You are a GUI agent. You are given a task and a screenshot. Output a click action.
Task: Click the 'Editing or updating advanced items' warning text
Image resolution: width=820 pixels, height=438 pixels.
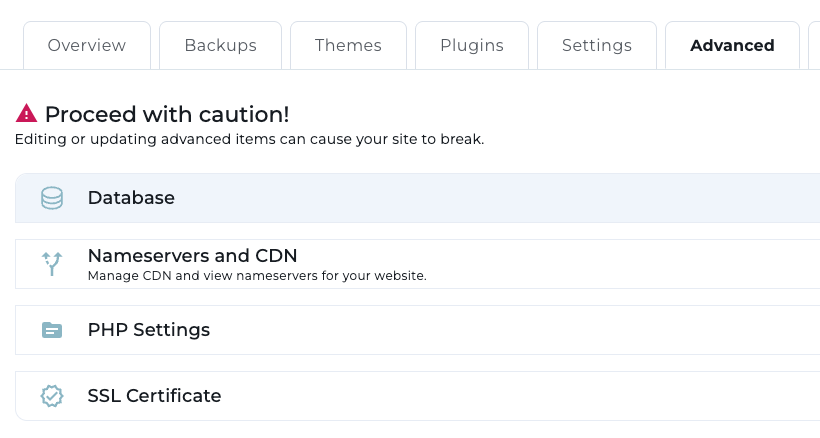[x=249, y=139]
